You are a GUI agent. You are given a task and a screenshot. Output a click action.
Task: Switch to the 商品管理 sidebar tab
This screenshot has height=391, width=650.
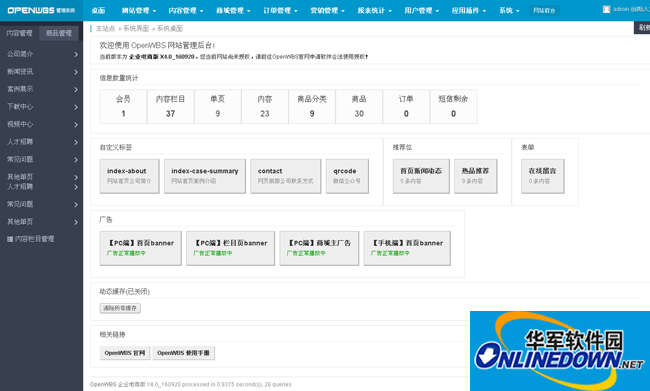click(x=59, y=33)
